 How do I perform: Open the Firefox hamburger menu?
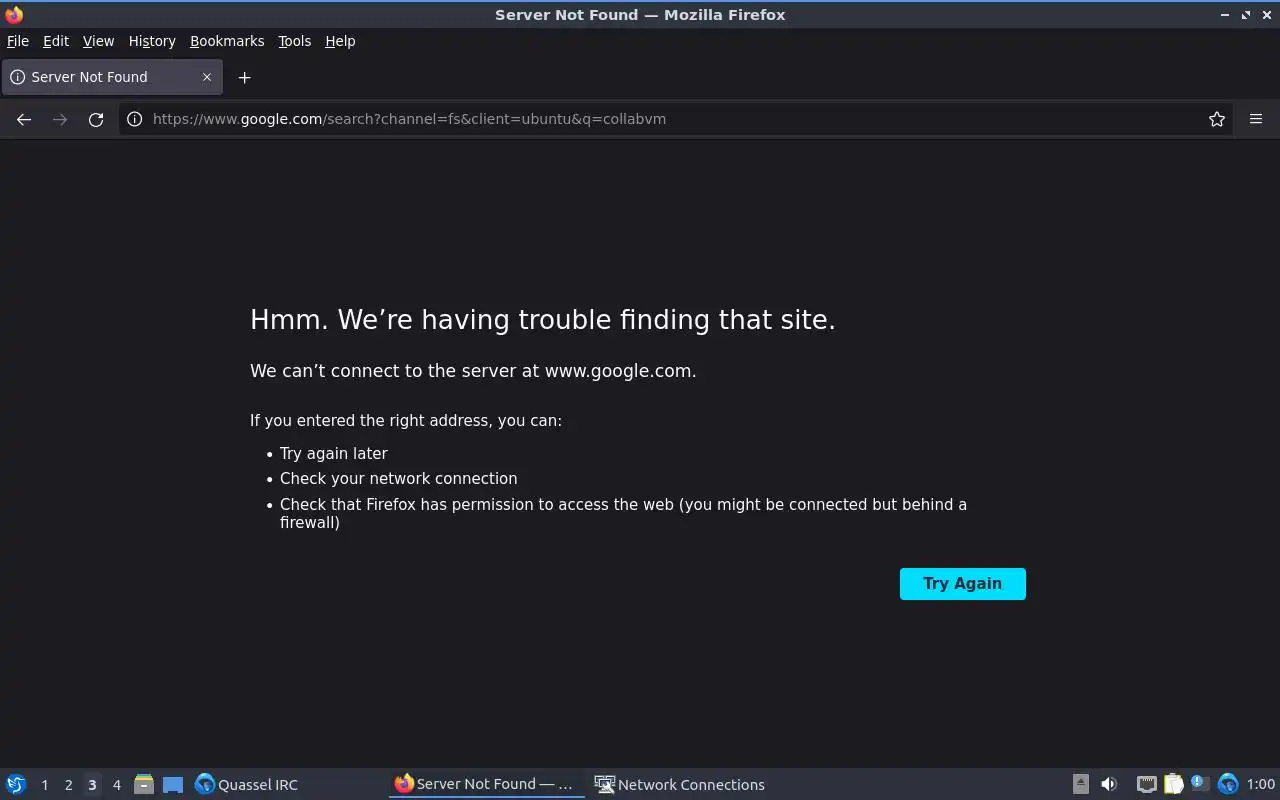(x=1256, y=119)
